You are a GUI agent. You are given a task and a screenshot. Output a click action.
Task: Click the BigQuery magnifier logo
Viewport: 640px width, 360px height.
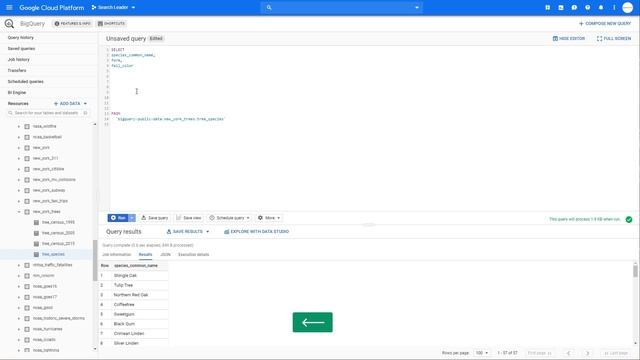(9, 24)
